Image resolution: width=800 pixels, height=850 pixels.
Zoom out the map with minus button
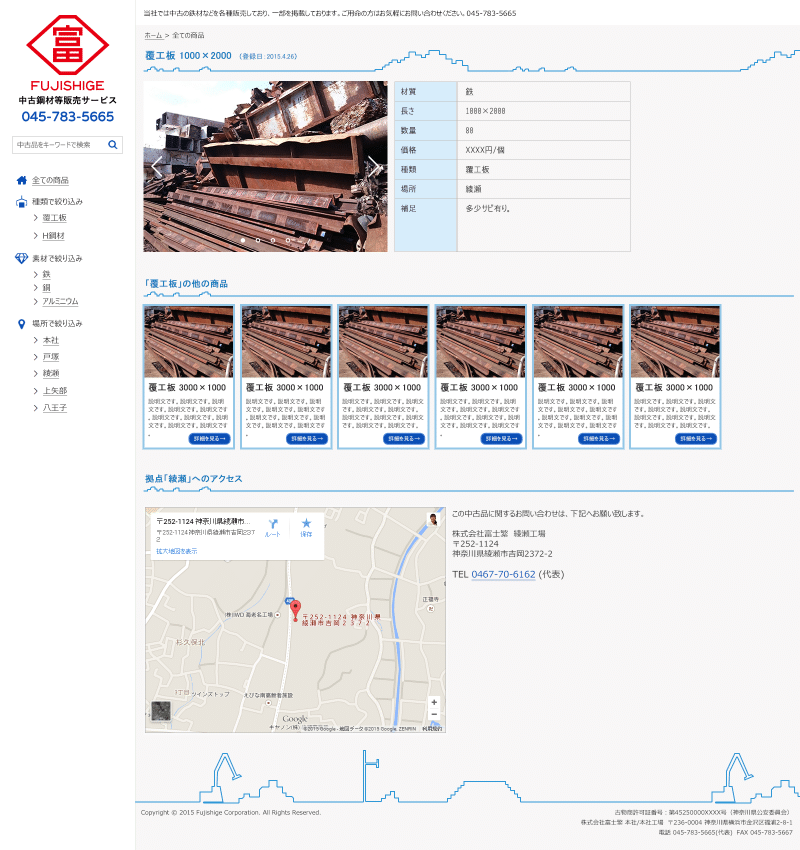[434, 714]
